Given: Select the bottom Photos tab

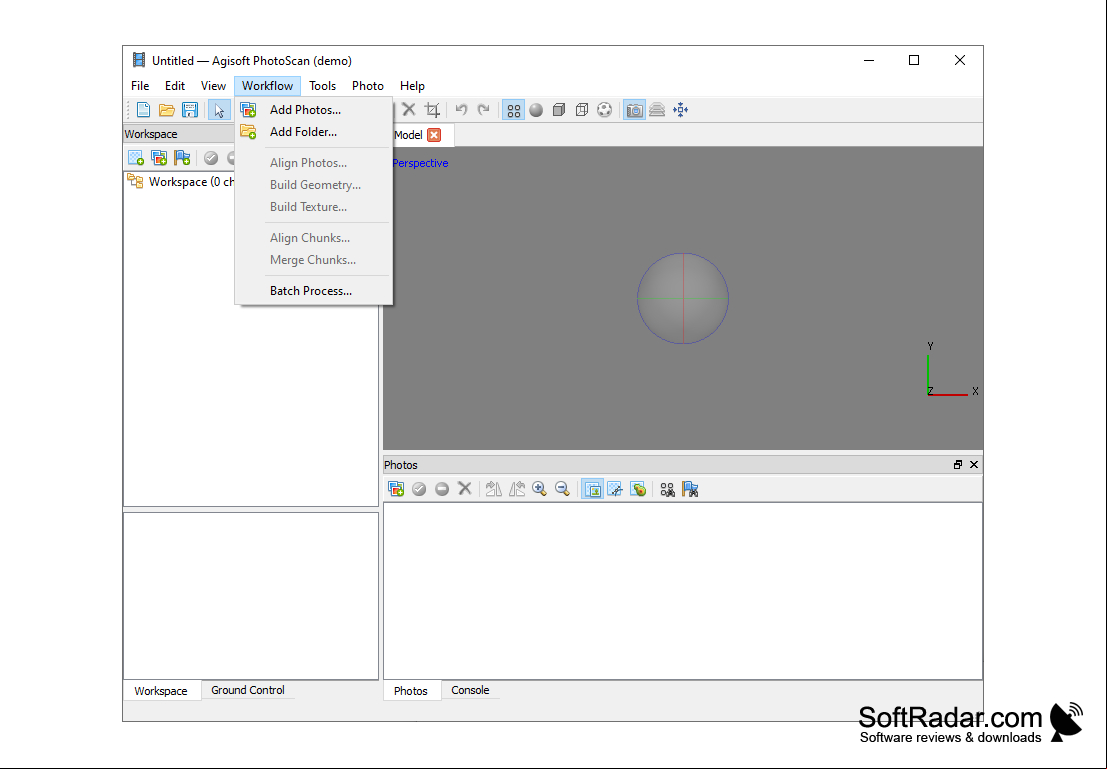Looking at the screenshot, I should (411, 691).
